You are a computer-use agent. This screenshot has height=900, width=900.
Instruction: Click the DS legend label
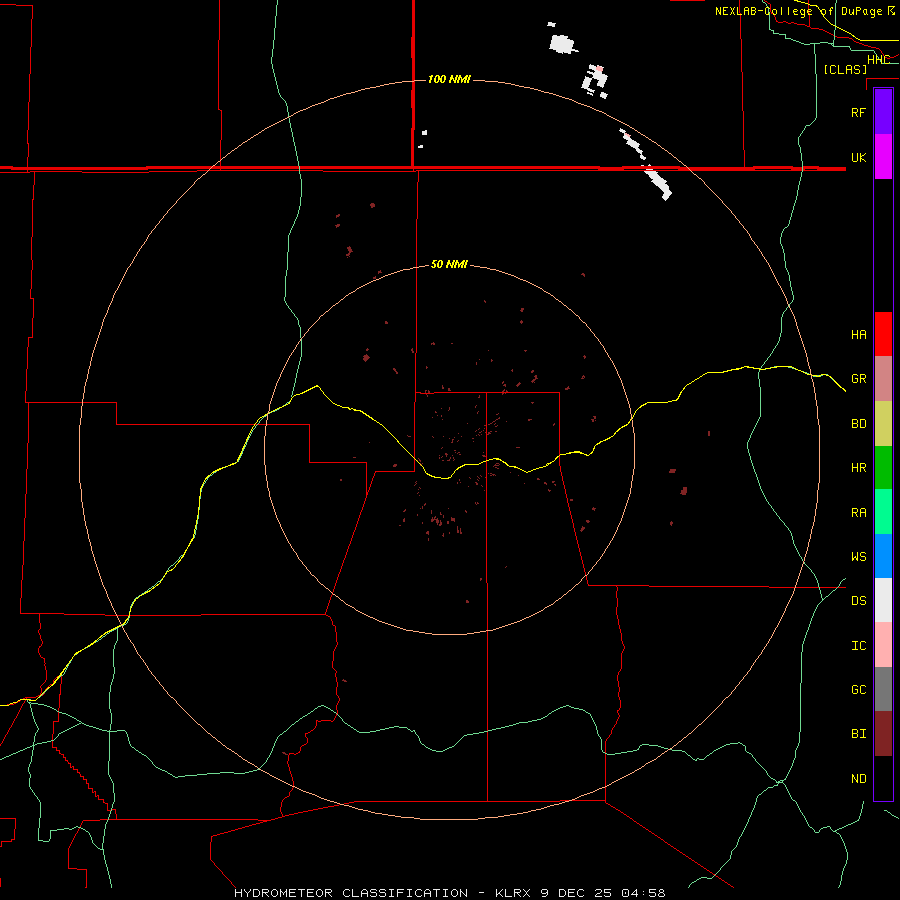click(x=859, y=601)
